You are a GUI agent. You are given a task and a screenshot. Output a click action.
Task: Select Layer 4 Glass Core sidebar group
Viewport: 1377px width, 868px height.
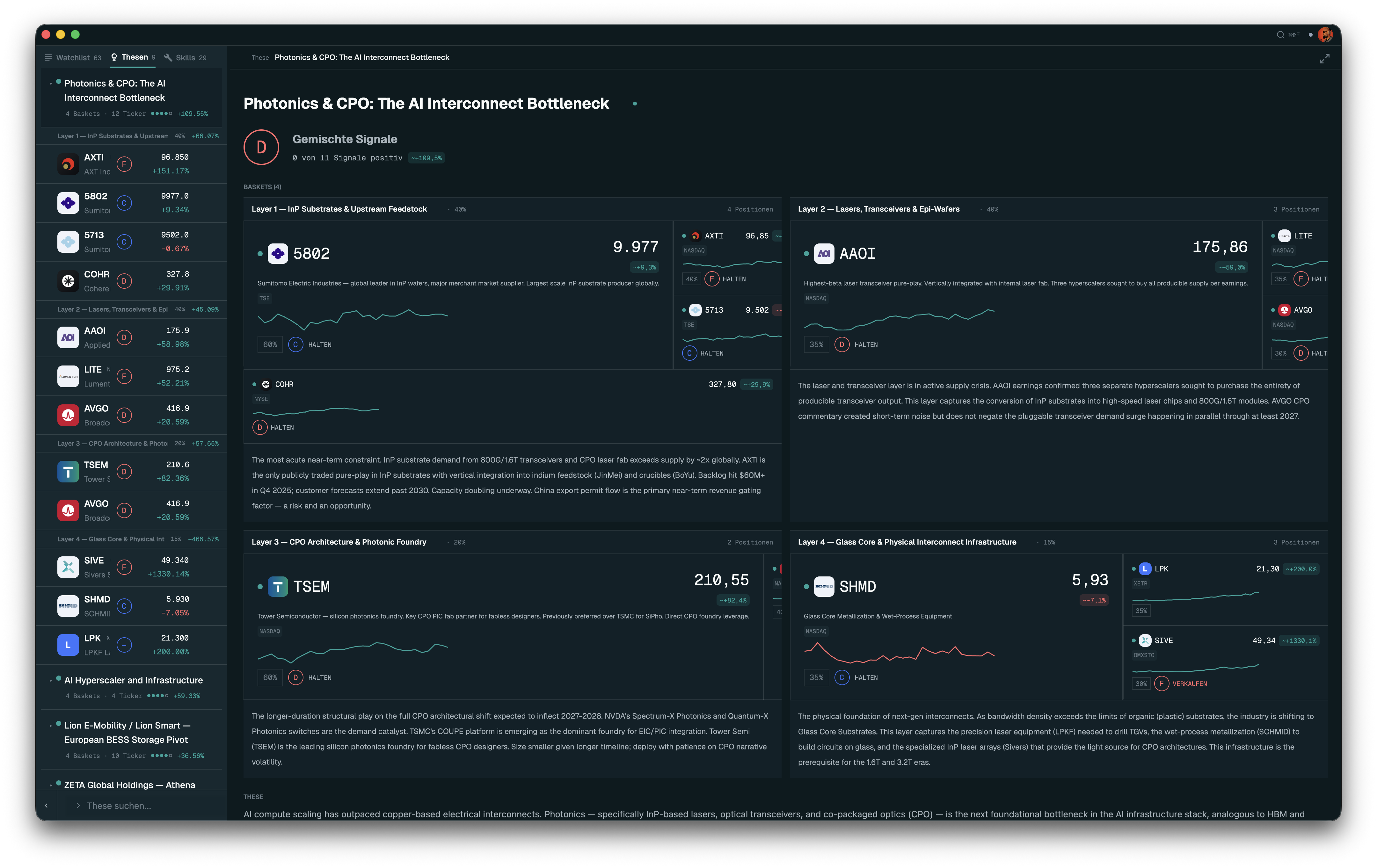click(x=132, y=539)
